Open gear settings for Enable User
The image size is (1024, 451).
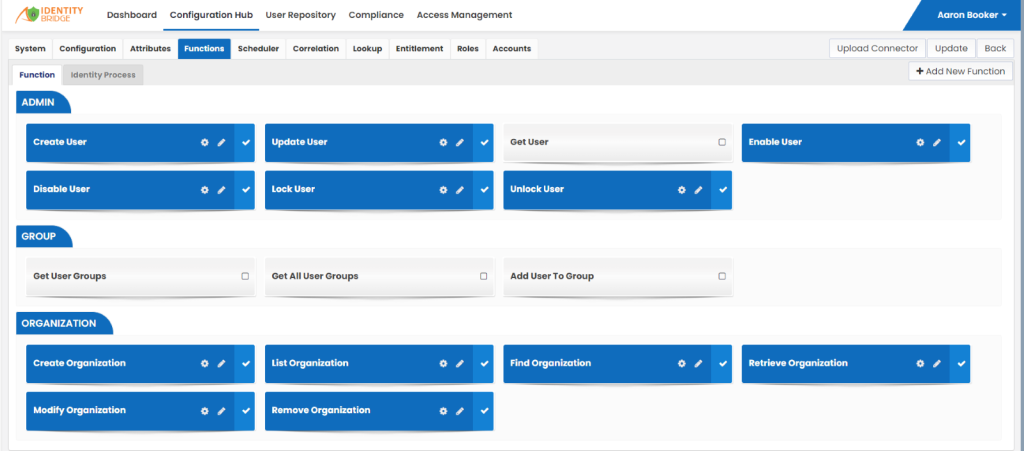tap(920, 142)
